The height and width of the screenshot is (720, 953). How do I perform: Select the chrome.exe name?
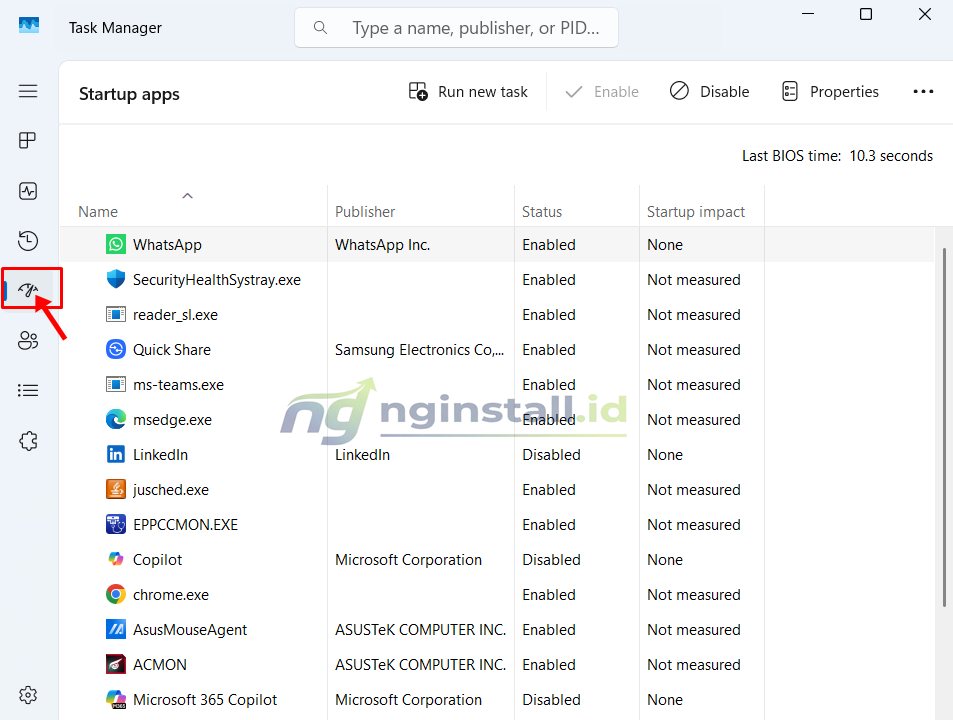point(171,595)
